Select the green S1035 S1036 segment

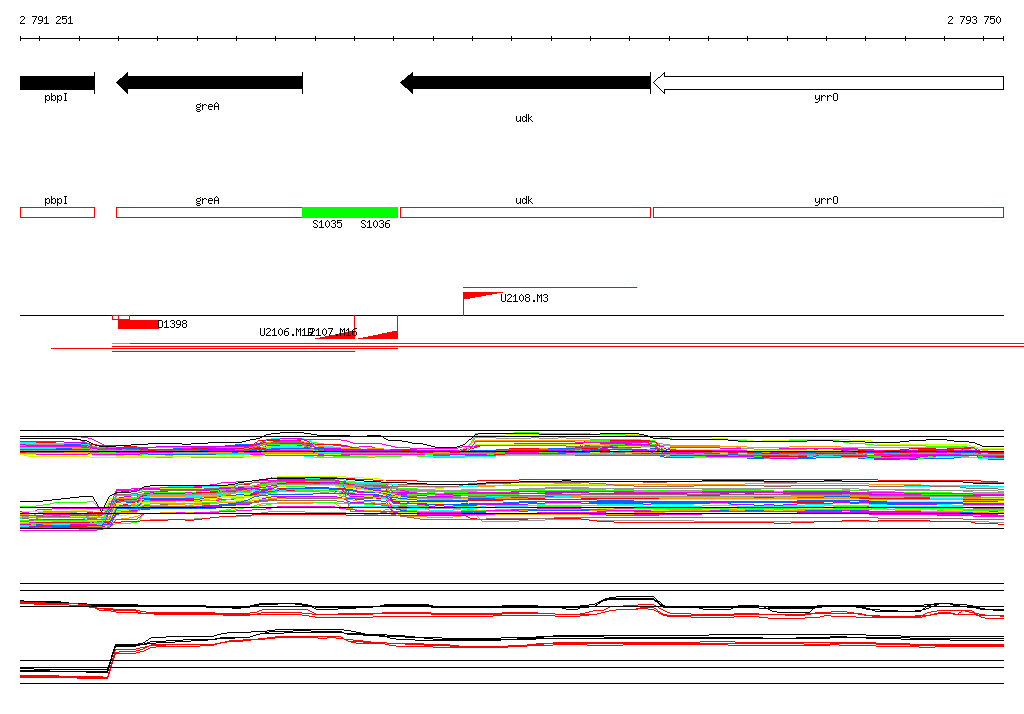point(350,212)
